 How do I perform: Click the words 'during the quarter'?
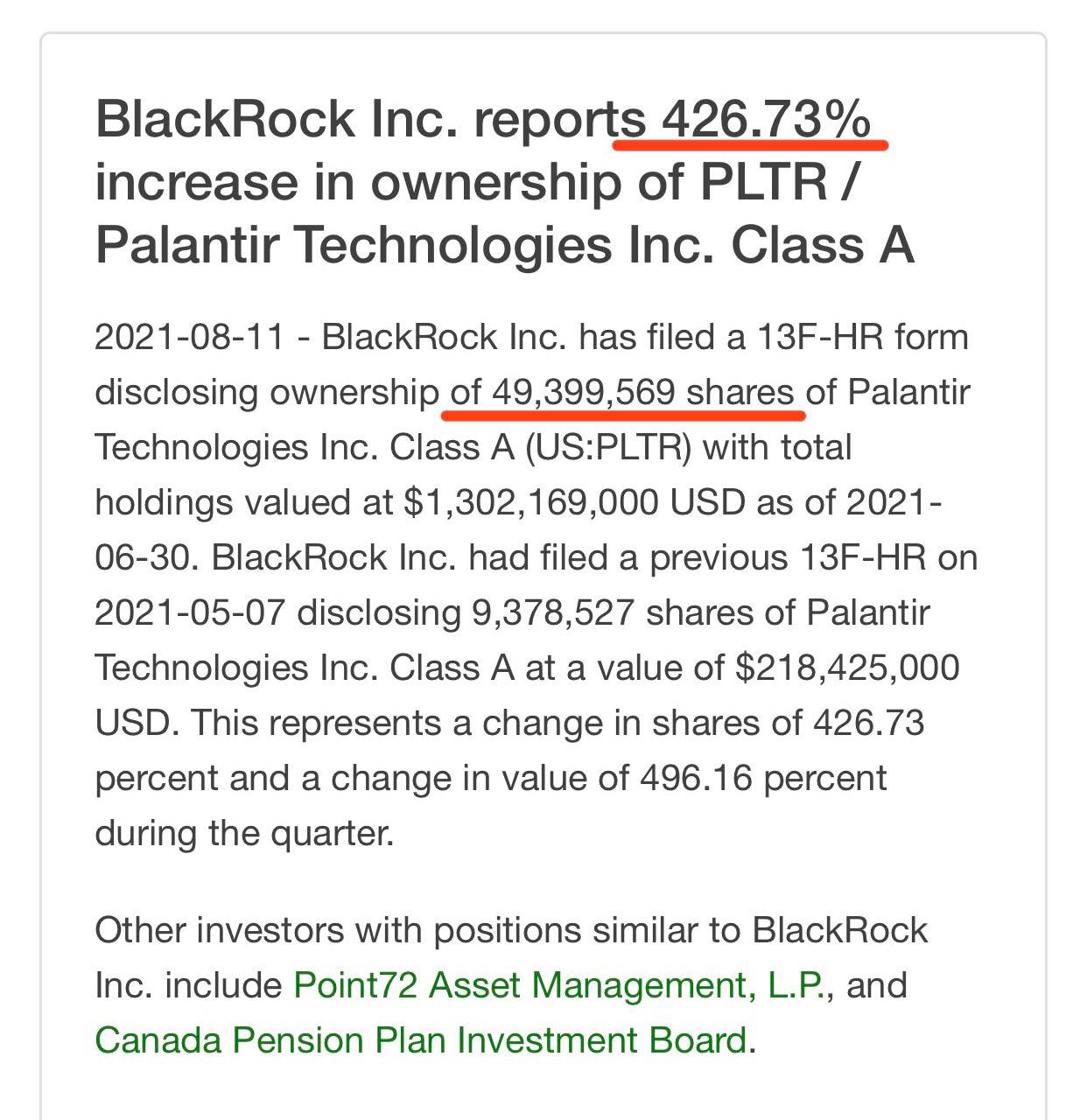[x=244, y=833]
